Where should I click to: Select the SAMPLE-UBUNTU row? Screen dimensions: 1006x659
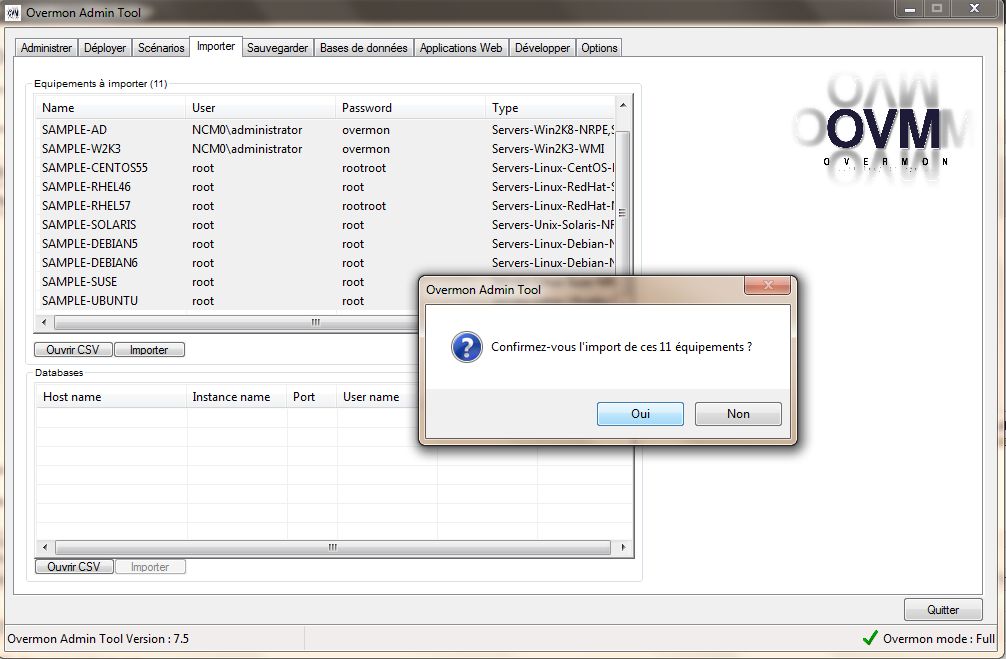click(x=227, y=301)
